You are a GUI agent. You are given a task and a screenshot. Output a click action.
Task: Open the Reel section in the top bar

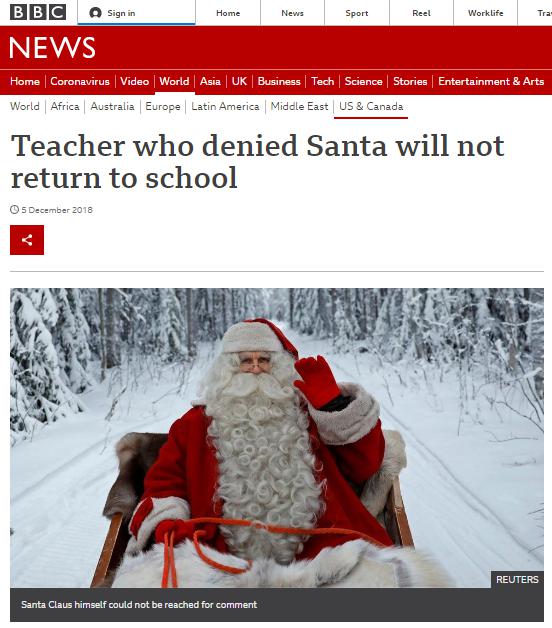tap(421, 13)
